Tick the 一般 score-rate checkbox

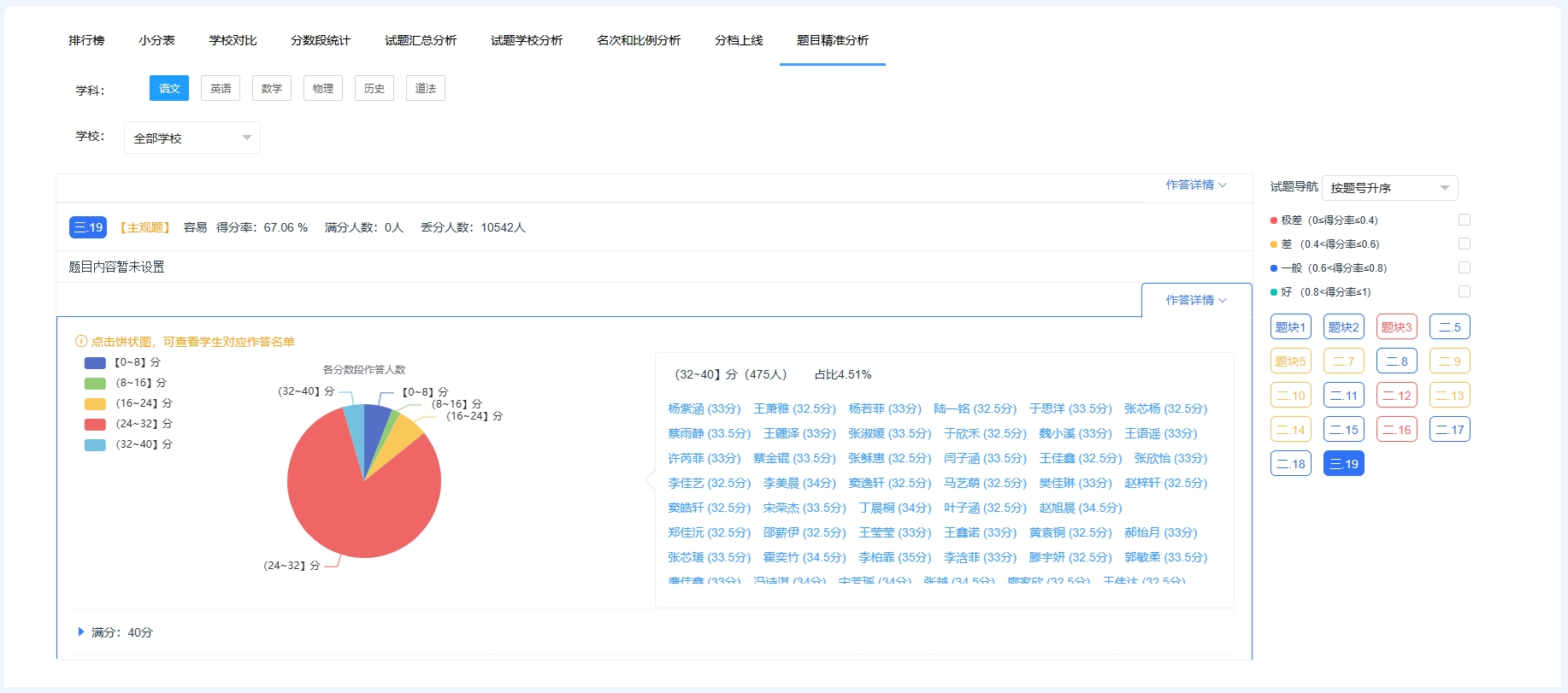tap(1465, 267)
